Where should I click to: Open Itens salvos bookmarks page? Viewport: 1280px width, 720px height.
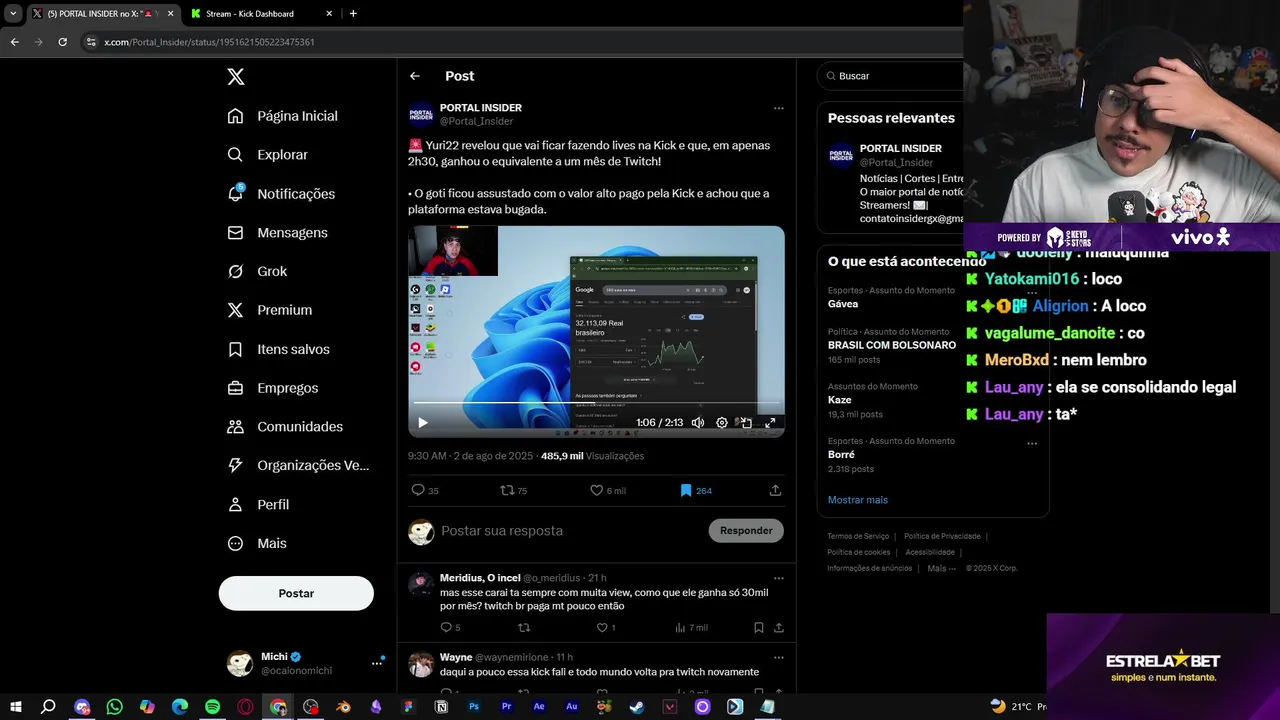(x=278, y=349)
